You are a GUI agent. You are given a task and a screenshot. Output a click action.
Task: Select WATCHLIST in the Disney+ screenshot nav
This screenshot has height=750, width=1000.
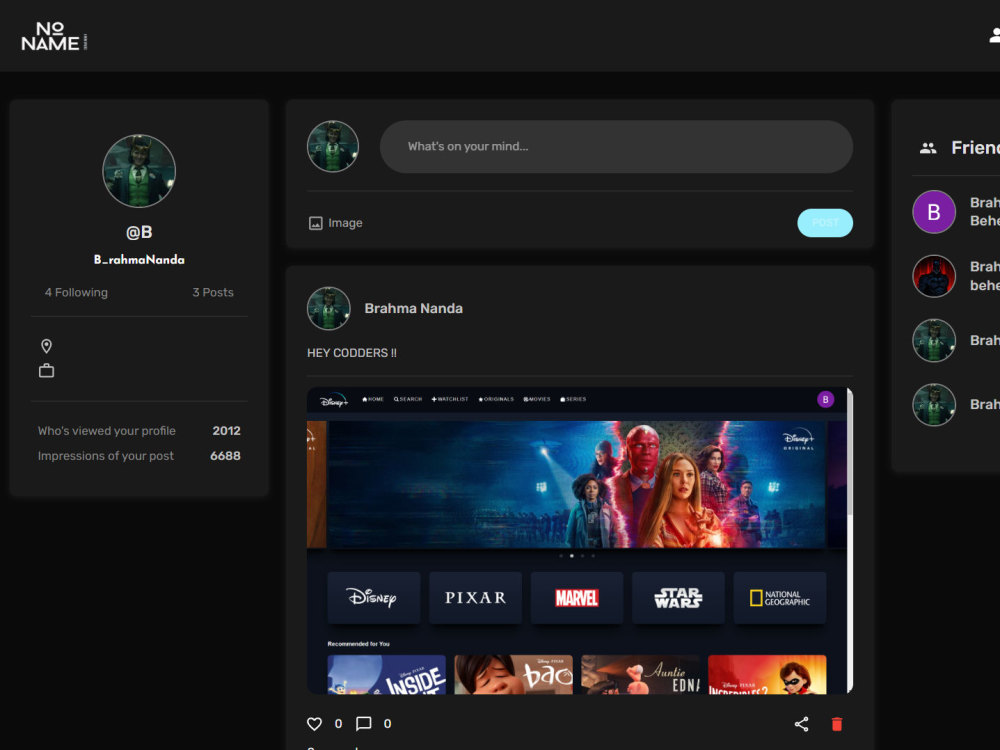pyautogui.click(x=450, y=399)
